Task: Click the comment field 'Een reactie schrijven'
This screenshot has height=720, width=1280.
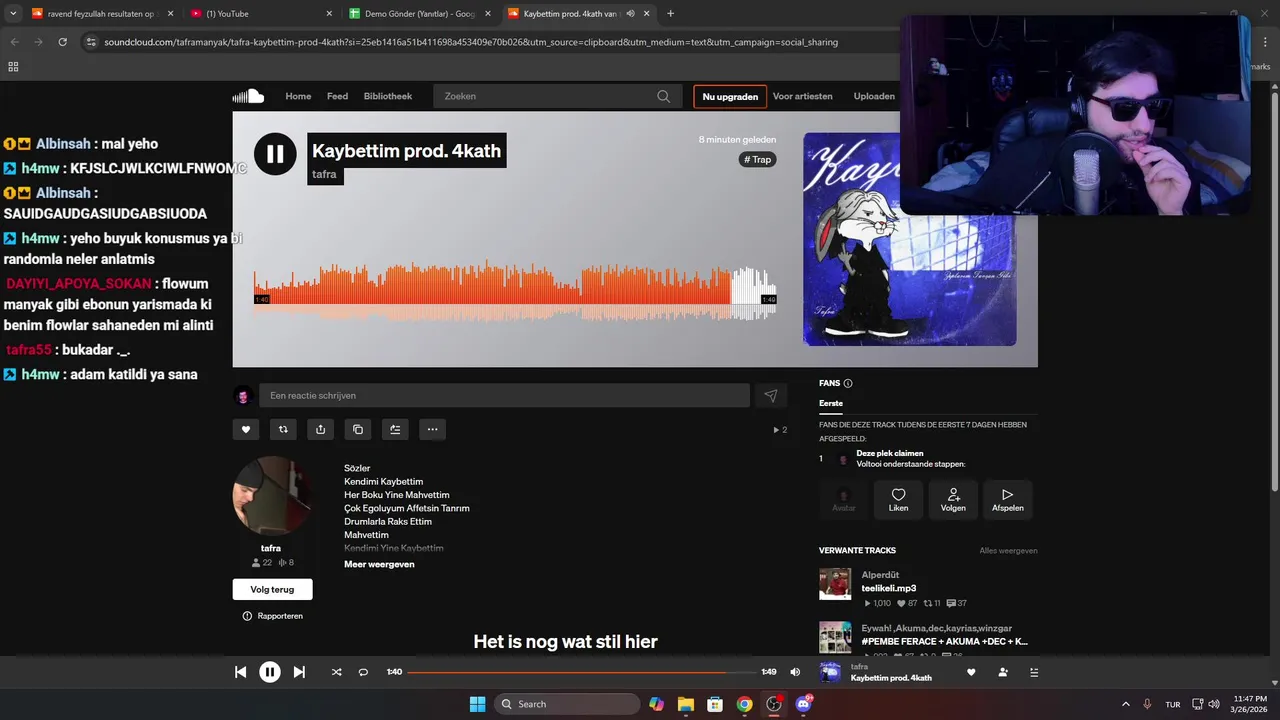Action: pyautogui.click(x=504, y=395)
